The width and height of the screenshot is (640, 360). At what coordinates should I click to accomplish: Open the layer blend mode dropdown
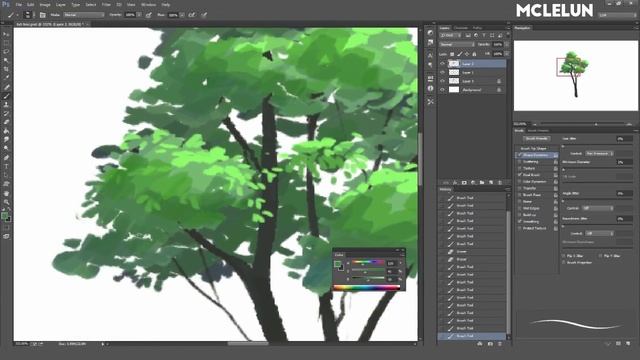(x=457, y=44)
